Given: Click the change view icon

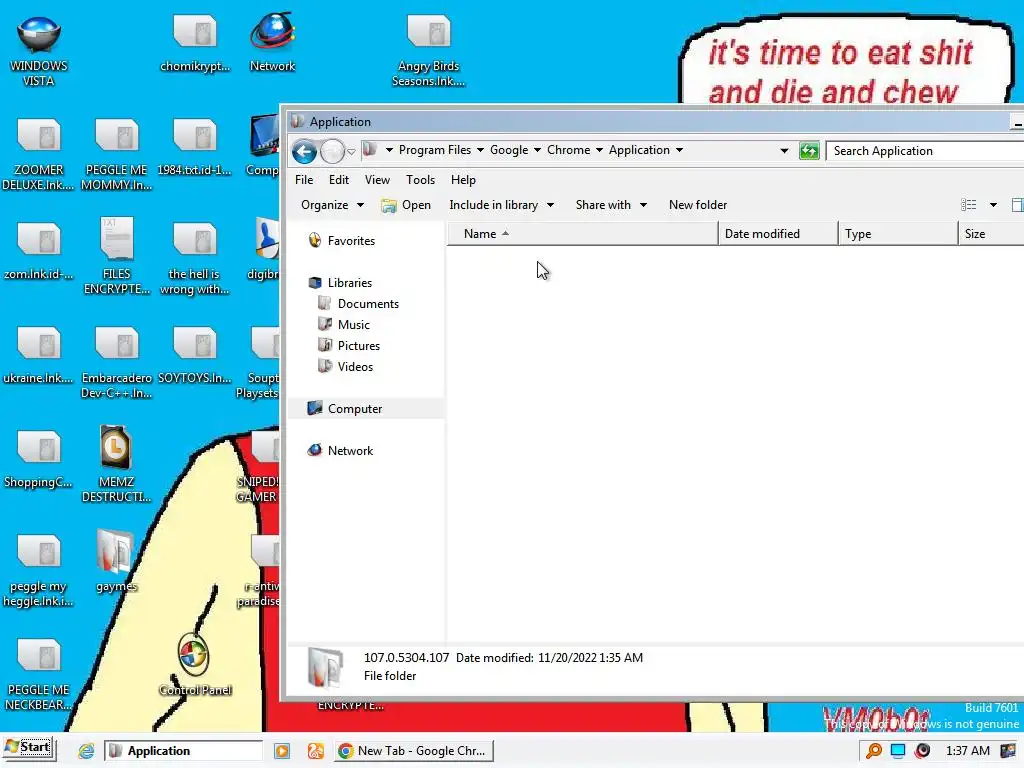Looking at the screenshot, I should [968, 205].
